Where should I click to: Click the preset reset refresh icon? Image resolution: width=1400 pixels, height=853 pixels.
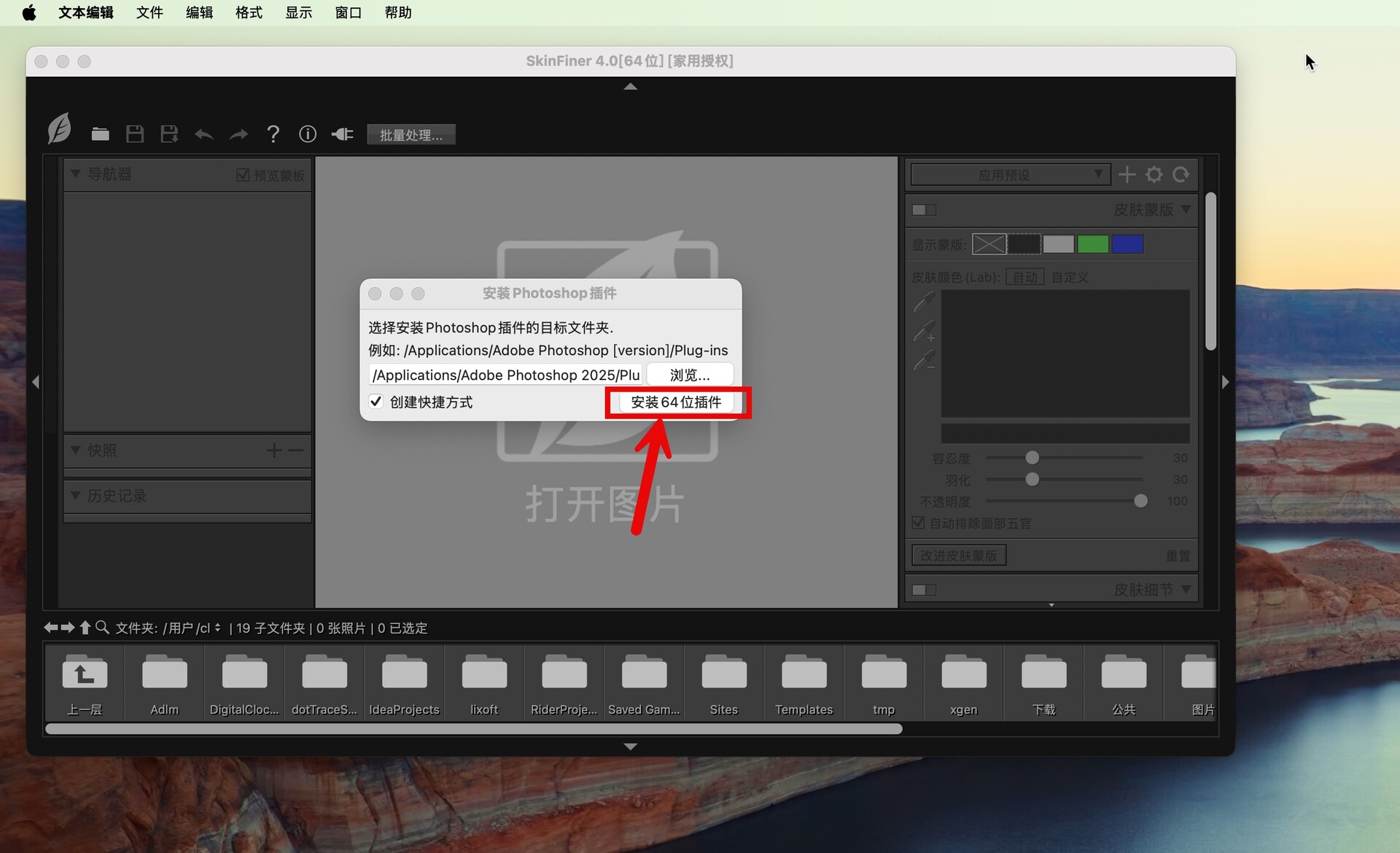(x=1181, y=174)
